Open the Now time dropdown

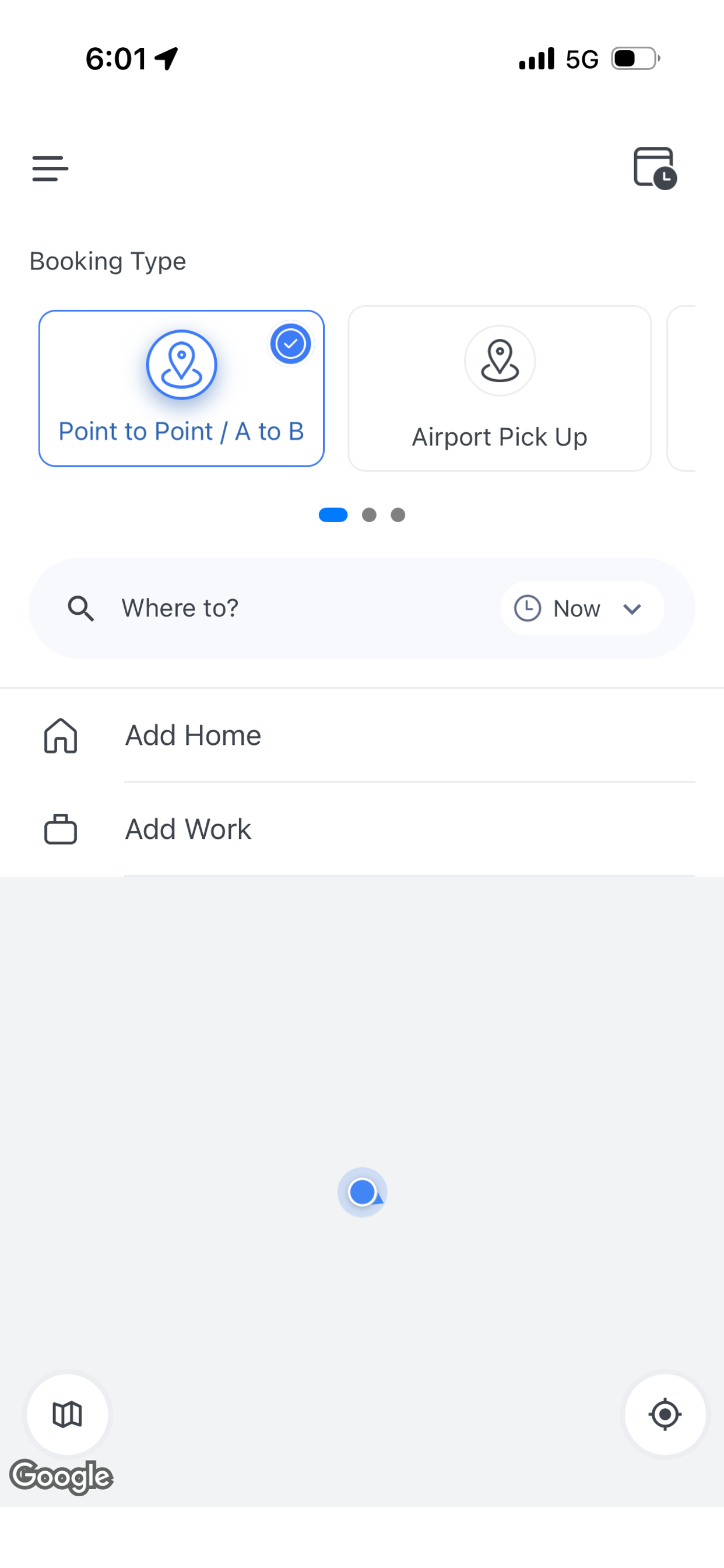click(582, 608)
